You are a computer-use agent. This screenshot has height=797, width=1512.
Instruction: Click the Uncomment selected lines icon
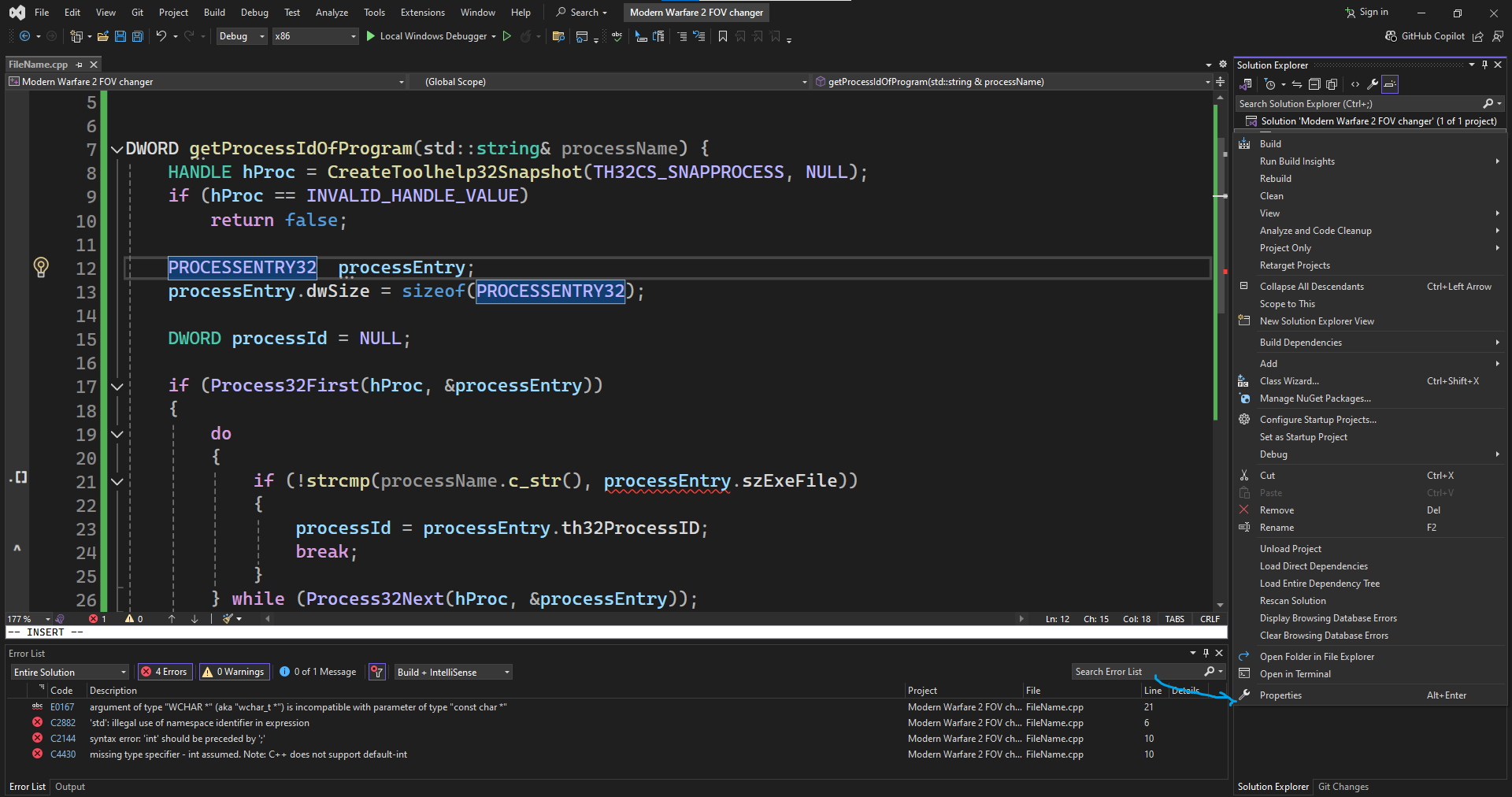tap(699, 36)
